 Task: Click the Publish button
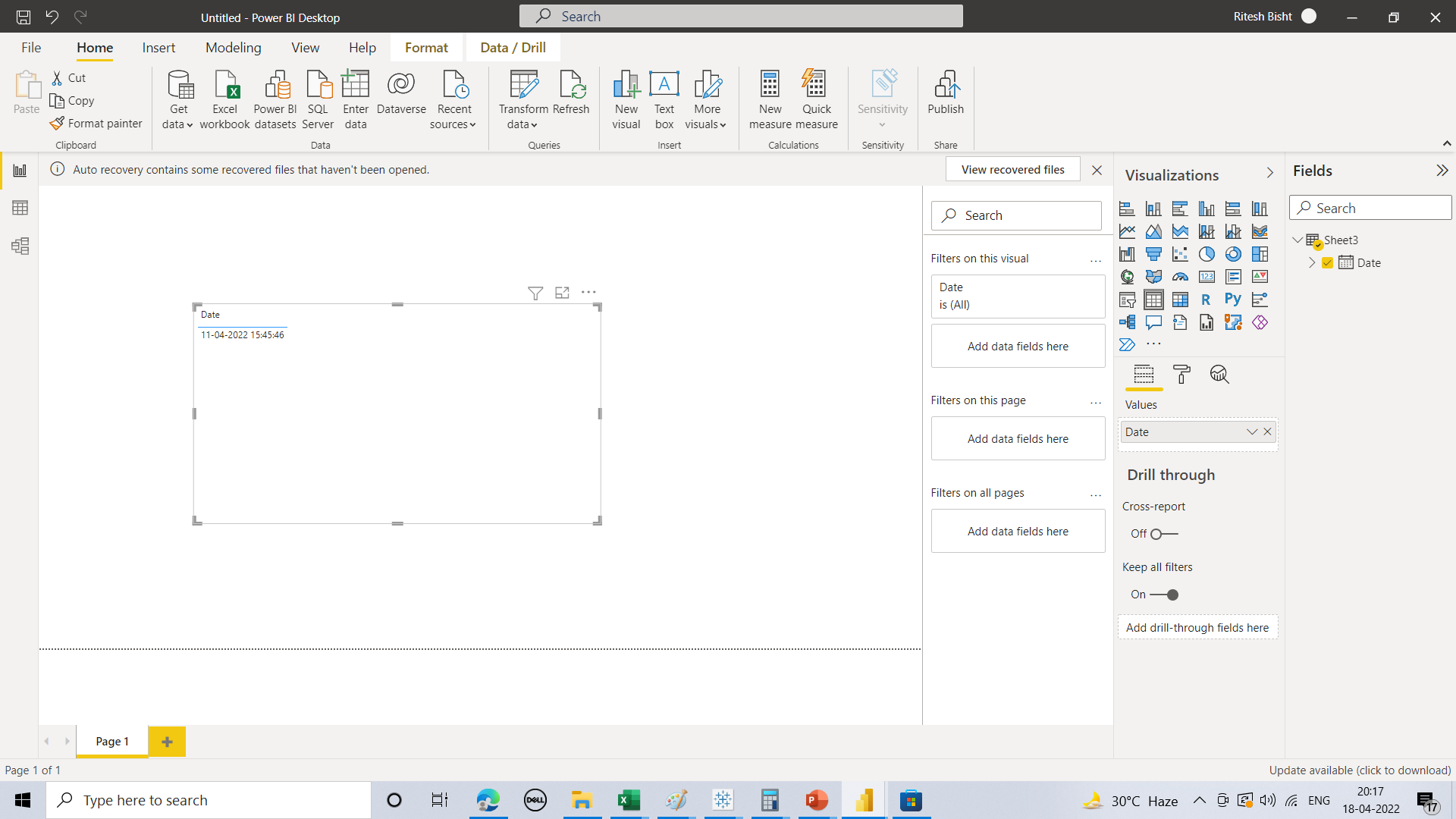coord(946,93)
